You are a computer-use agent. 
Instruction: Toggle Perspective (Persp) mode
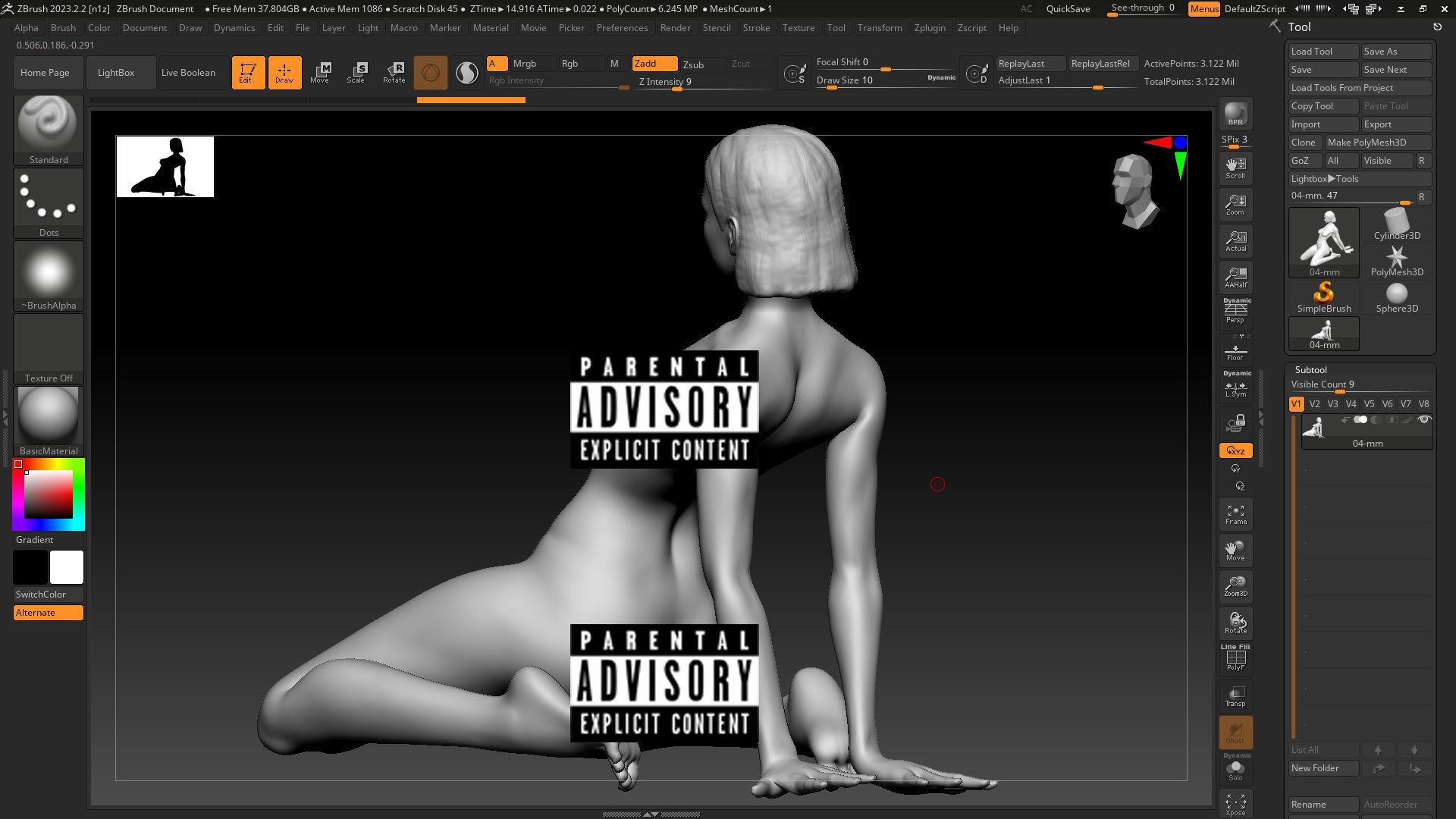tap(1235, 311)
